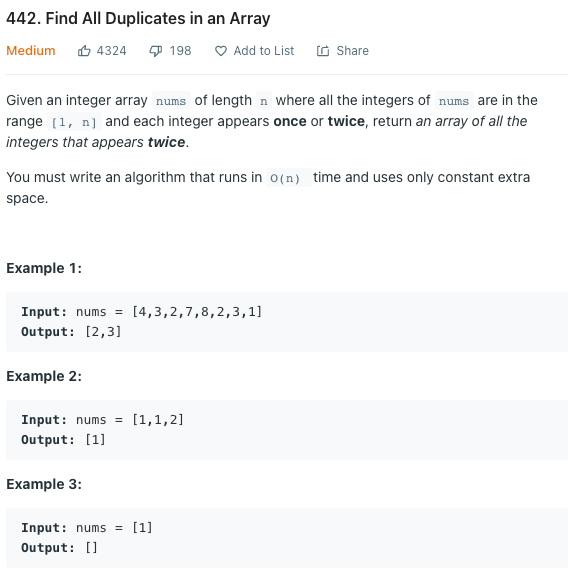
Task: Open the Add to List option
Action: tap(264, 51)
